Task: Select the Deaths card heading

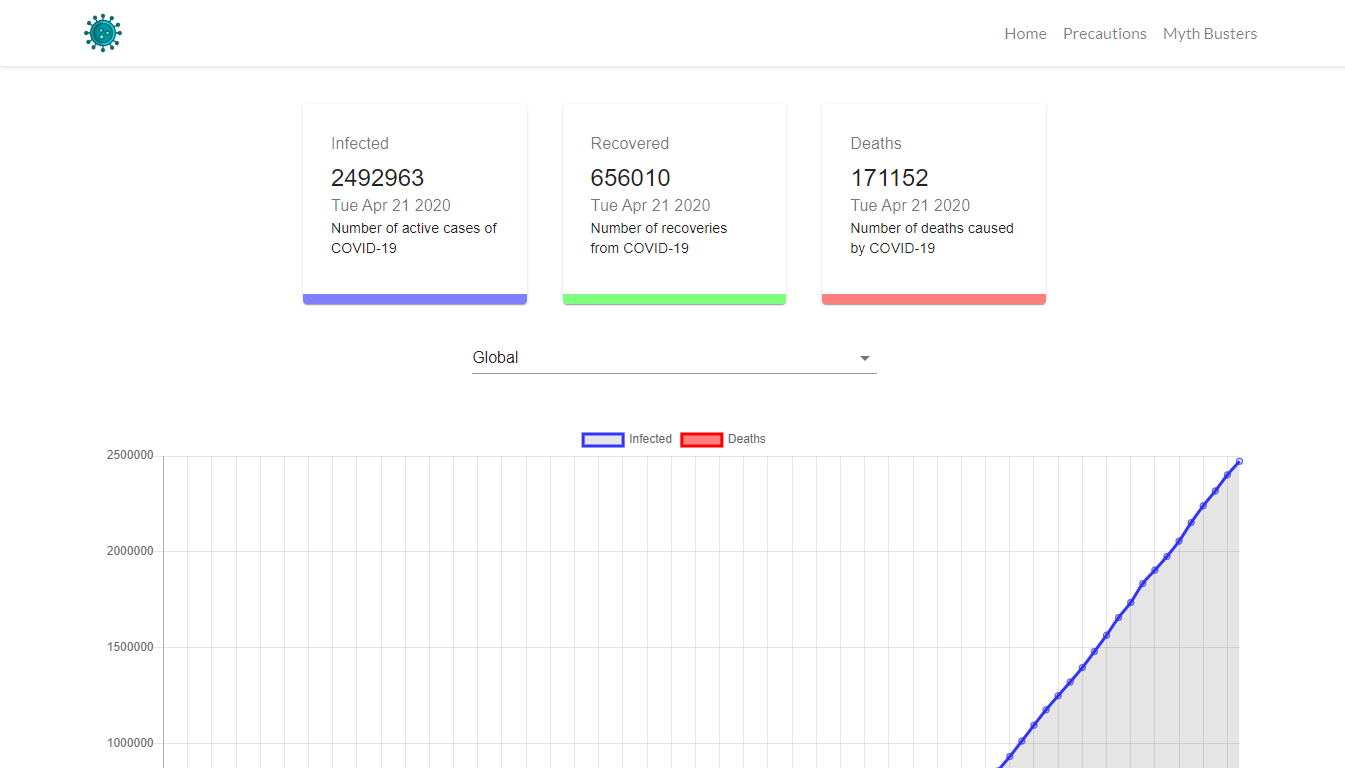Action: click(x=876, y=143)
